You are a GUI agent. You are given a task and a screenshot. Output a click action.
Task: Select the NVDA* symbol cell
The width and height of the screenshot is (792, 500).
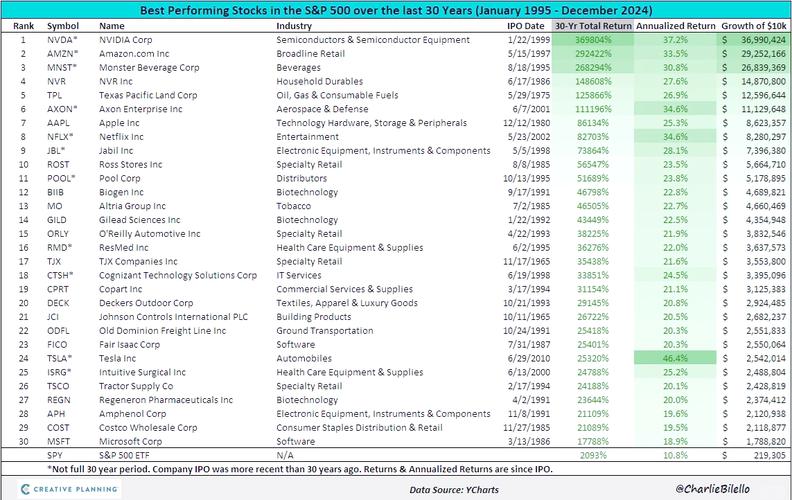click(x=62, y=39)
